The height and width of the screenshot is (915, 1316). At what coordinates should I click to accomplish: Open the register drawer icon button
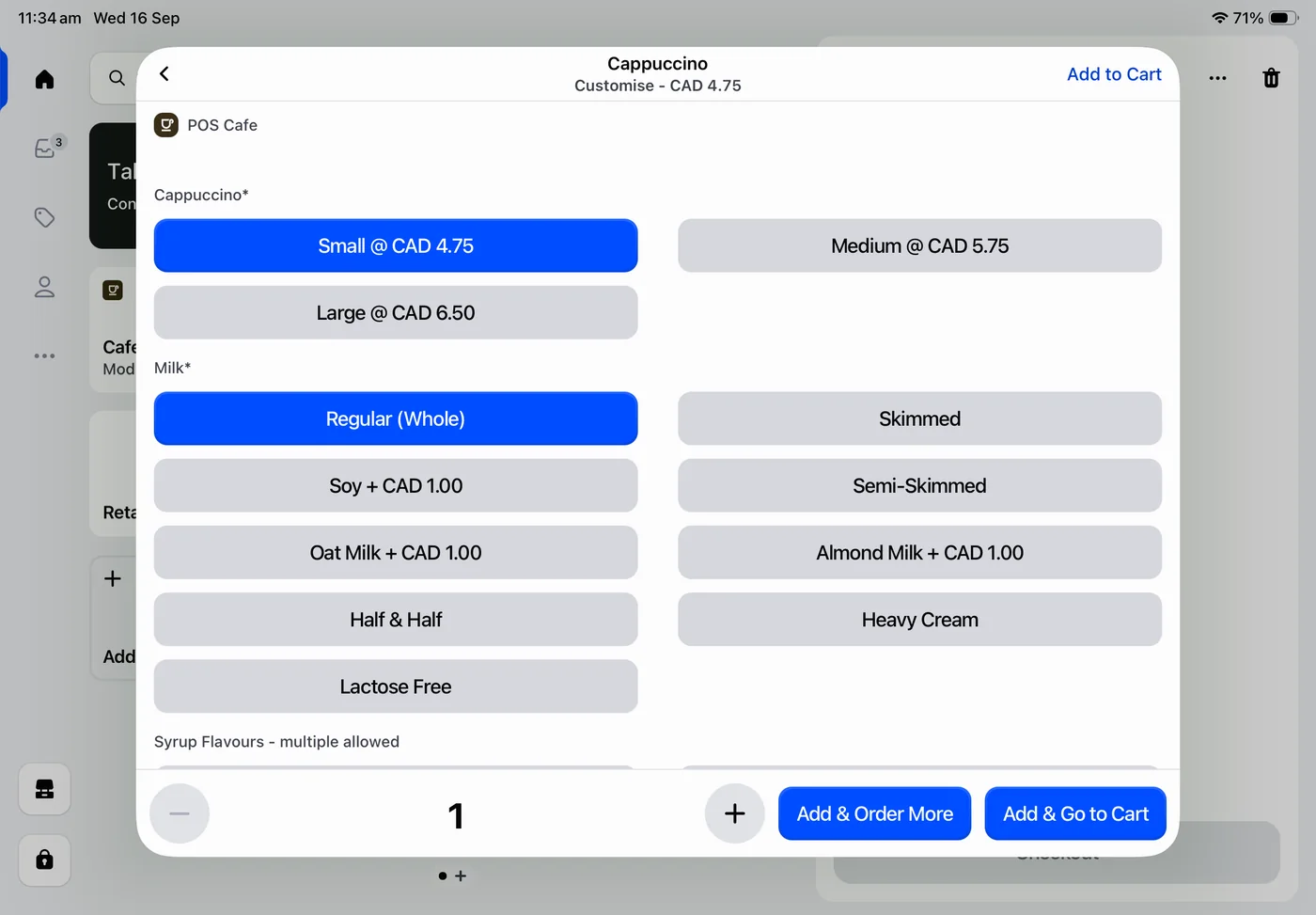click(44, 789)
